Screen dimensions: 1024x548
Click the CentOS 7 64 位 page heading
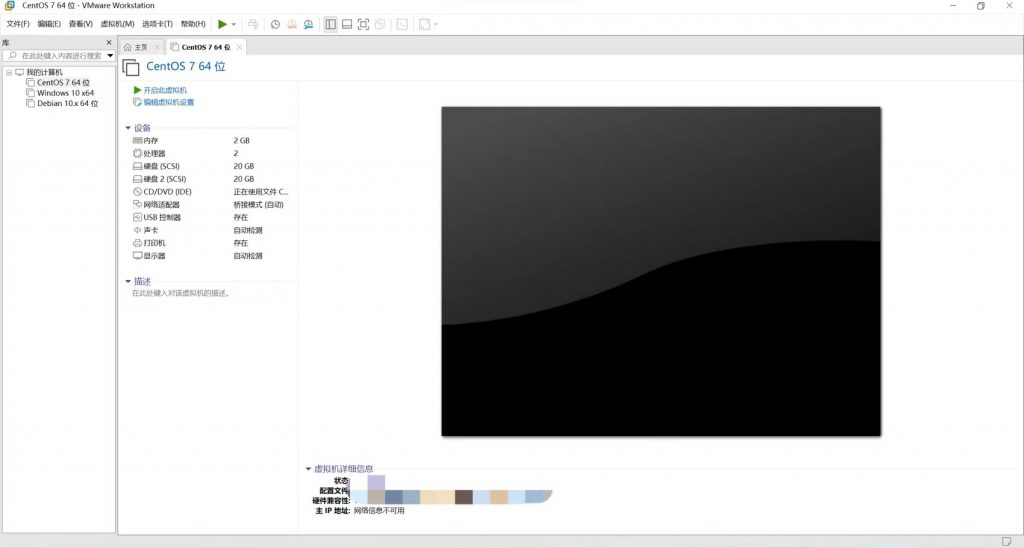coord(185,67)
